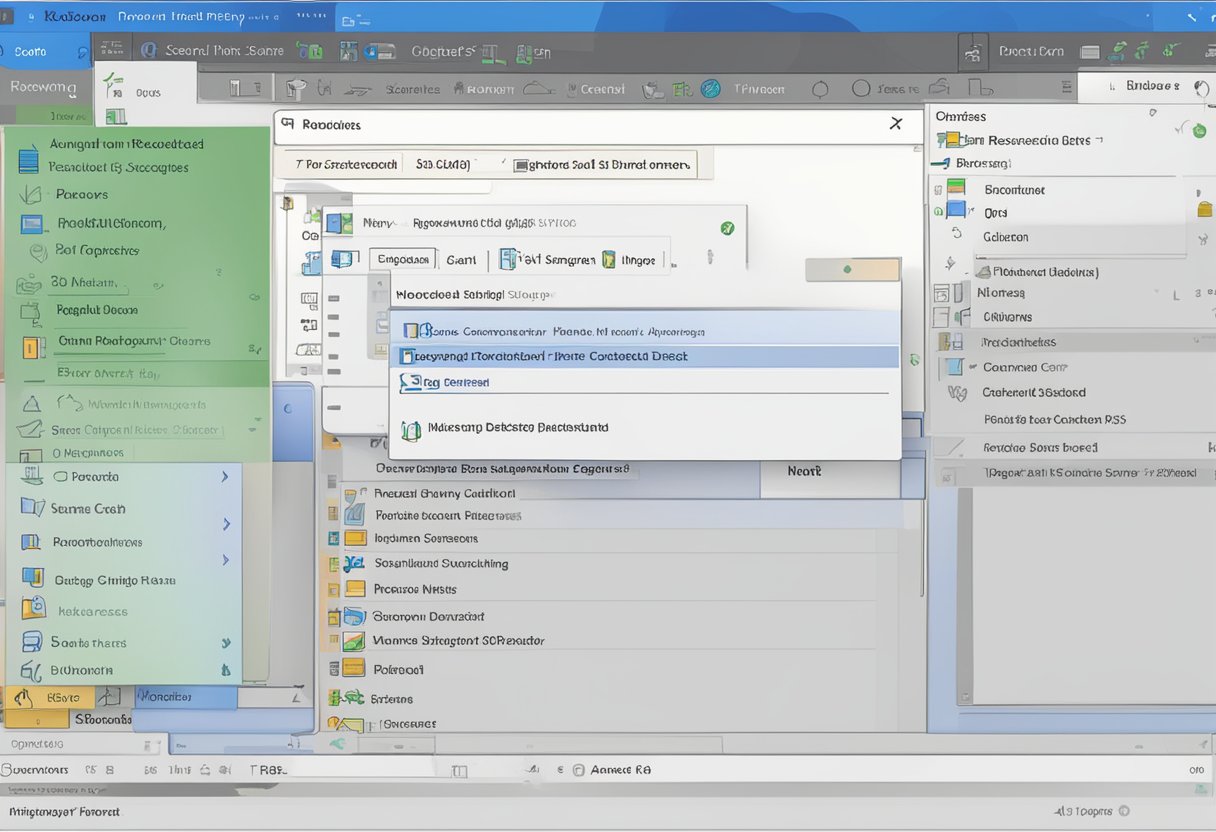Toggle the small checkbox left of Iogdmen Scenseocrs
Screen dimensions: 1216x832
[334, 538]
